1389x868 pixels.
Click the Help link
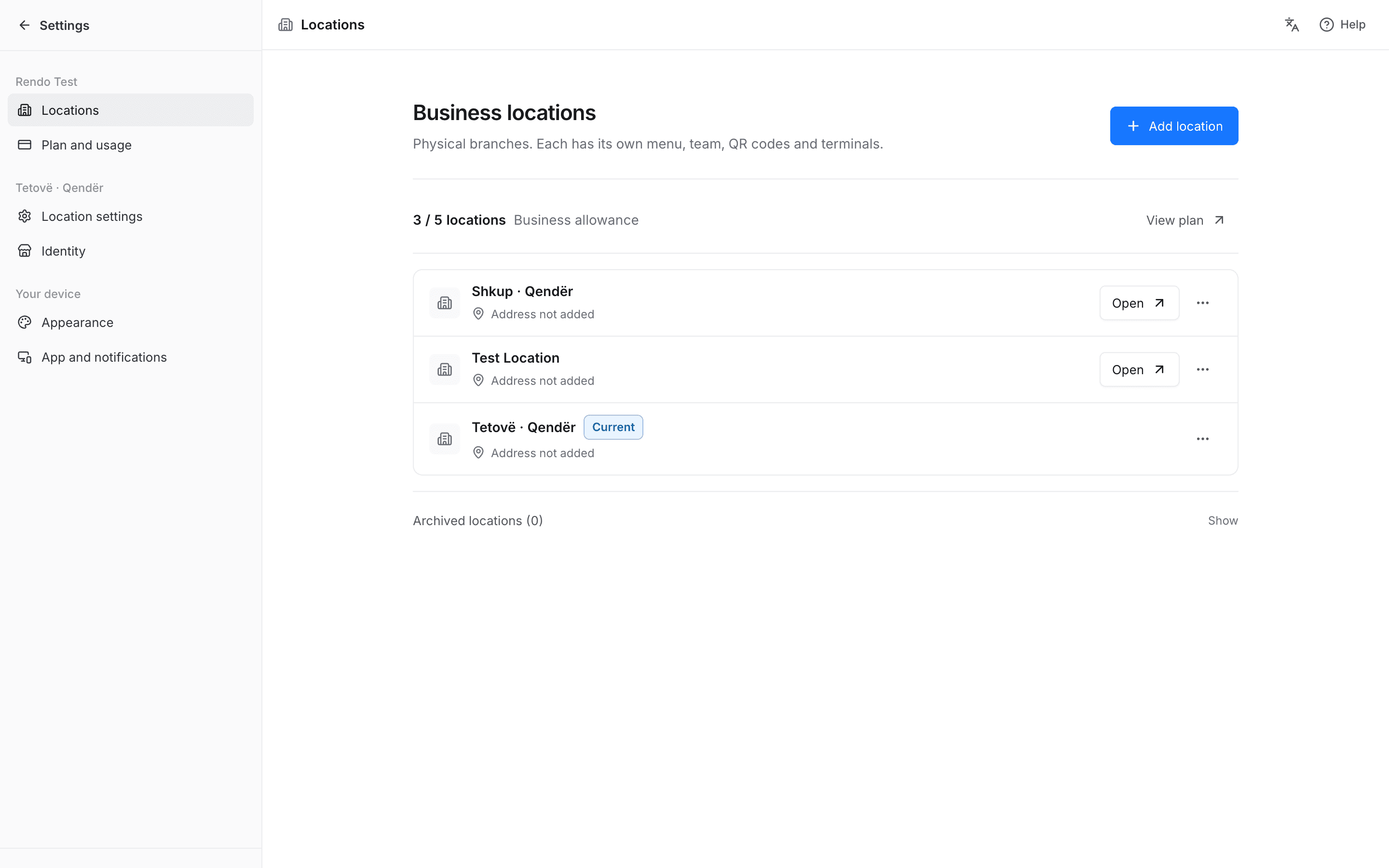(x=1343, y=25)
